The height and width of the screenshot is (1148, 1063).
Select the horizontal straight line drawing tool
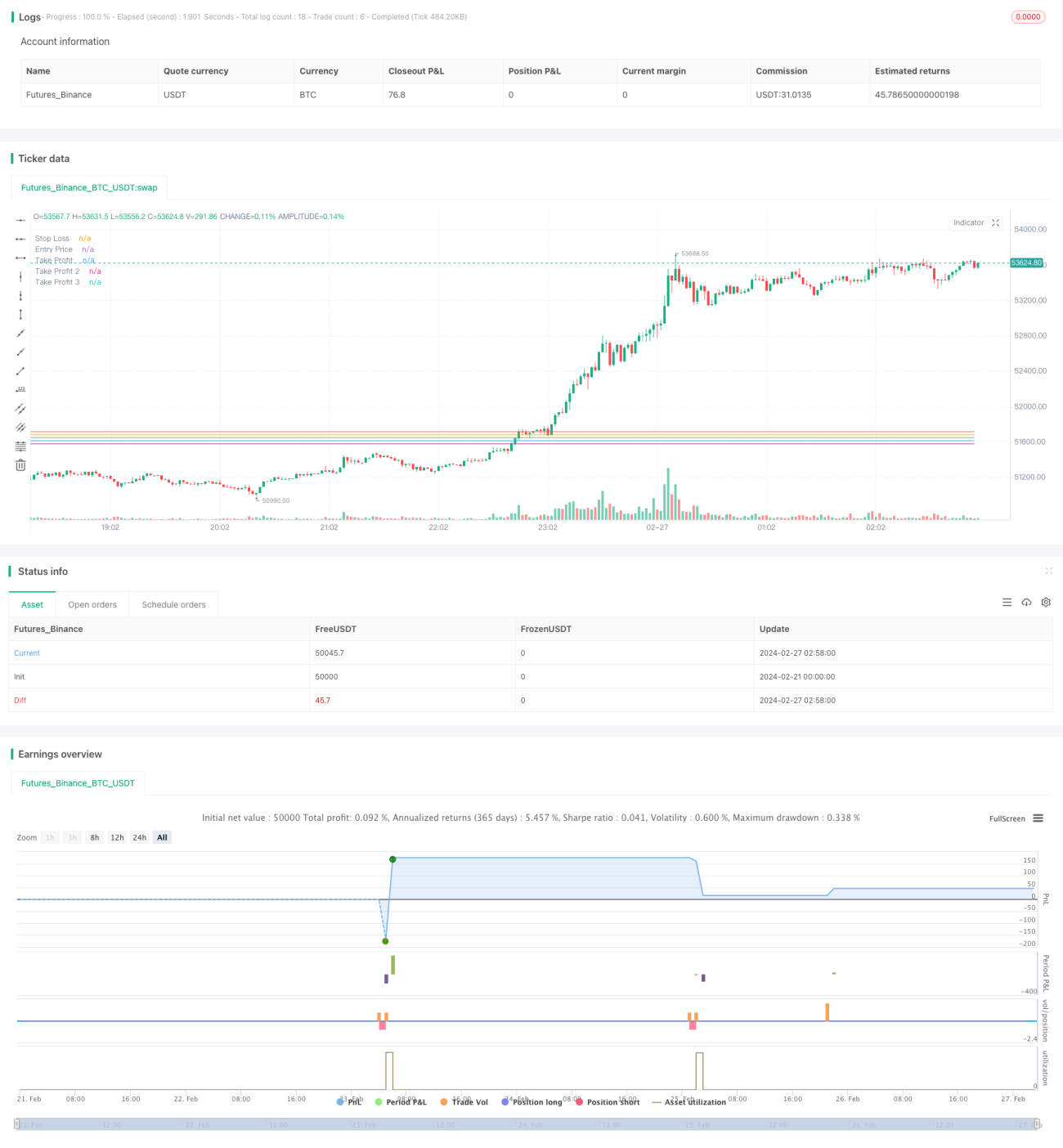coord(20,220)
